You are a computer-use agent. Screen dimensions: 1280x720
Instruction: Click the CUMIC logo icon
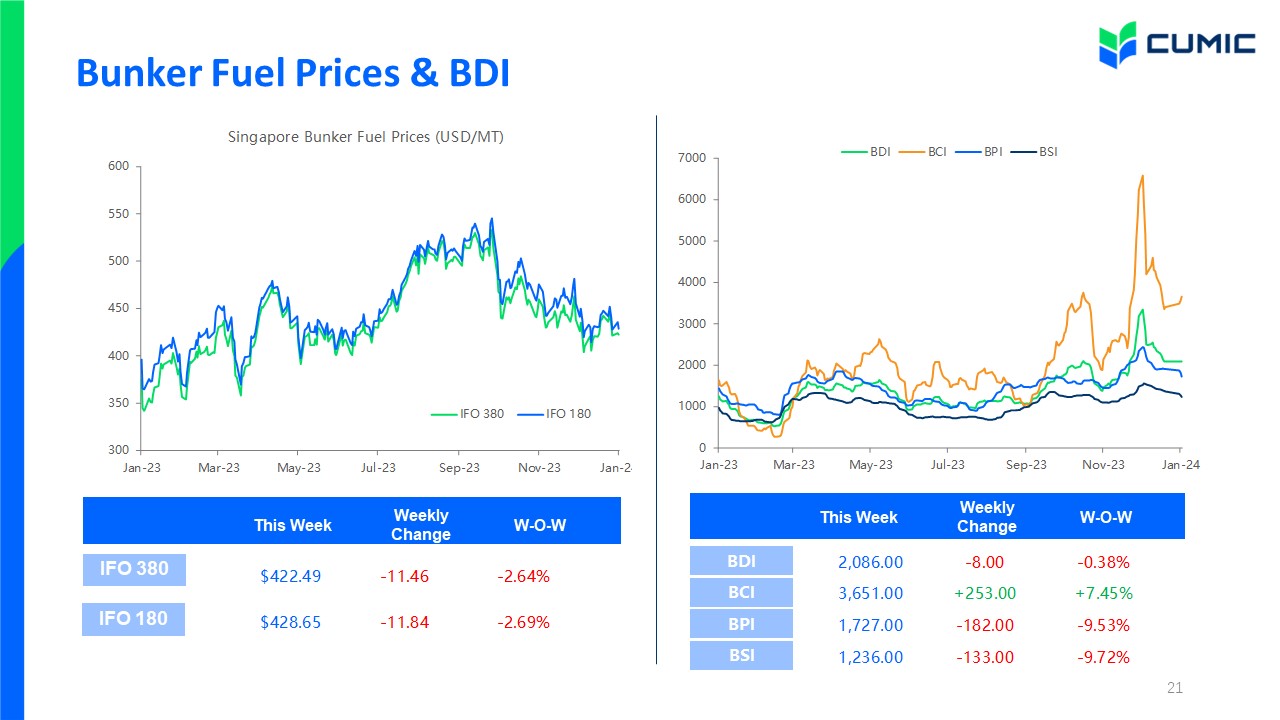[x=1119, y=44]
